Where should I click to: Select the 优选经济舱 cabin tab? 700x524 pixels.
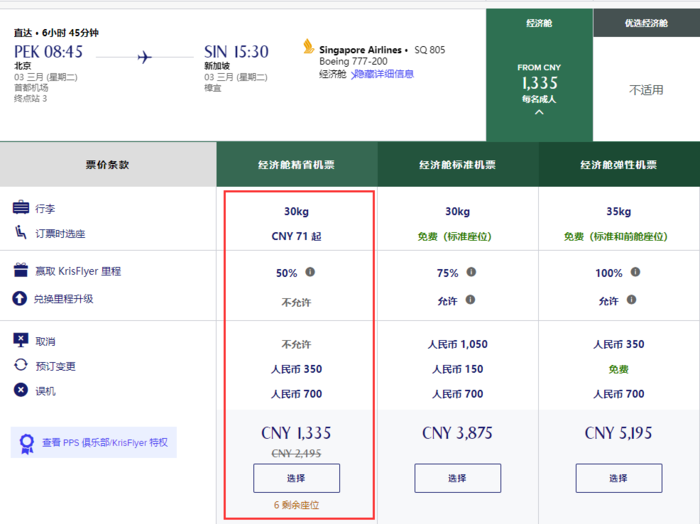[x=646, y=23]
